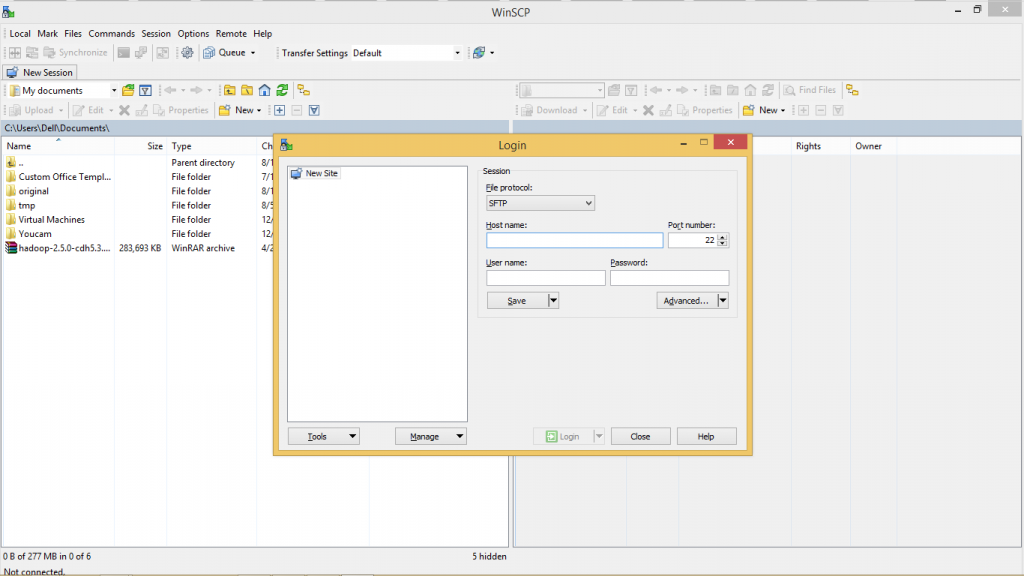Open the Session menu
1024x576 pixels.
(155, 33)
